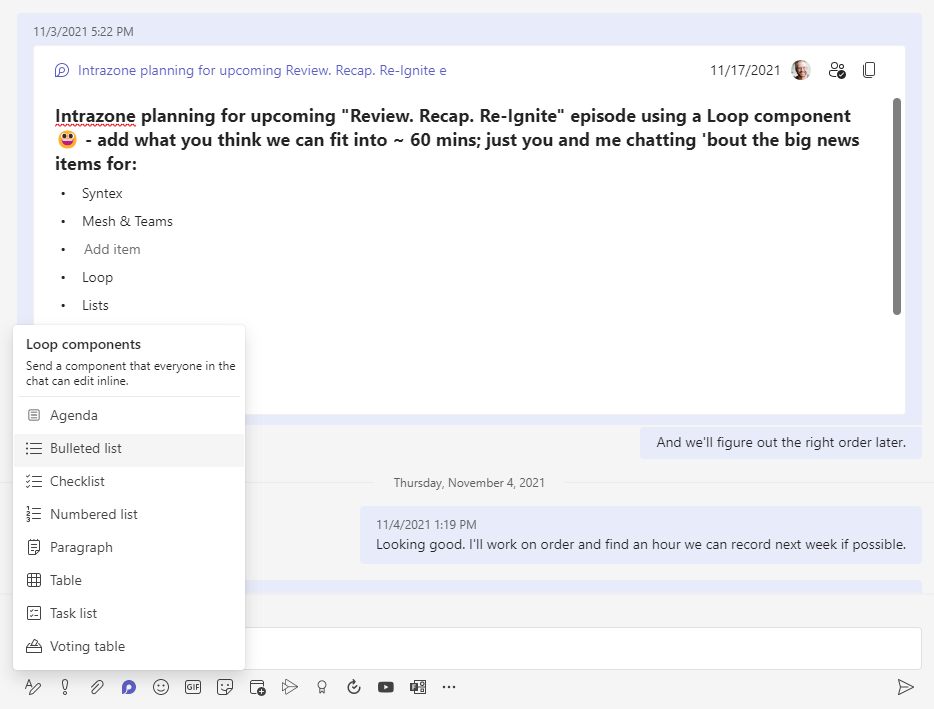The height and width of the screenshot is (709, 934).
Task: Open the sticker picker
Action: point(225,687)
